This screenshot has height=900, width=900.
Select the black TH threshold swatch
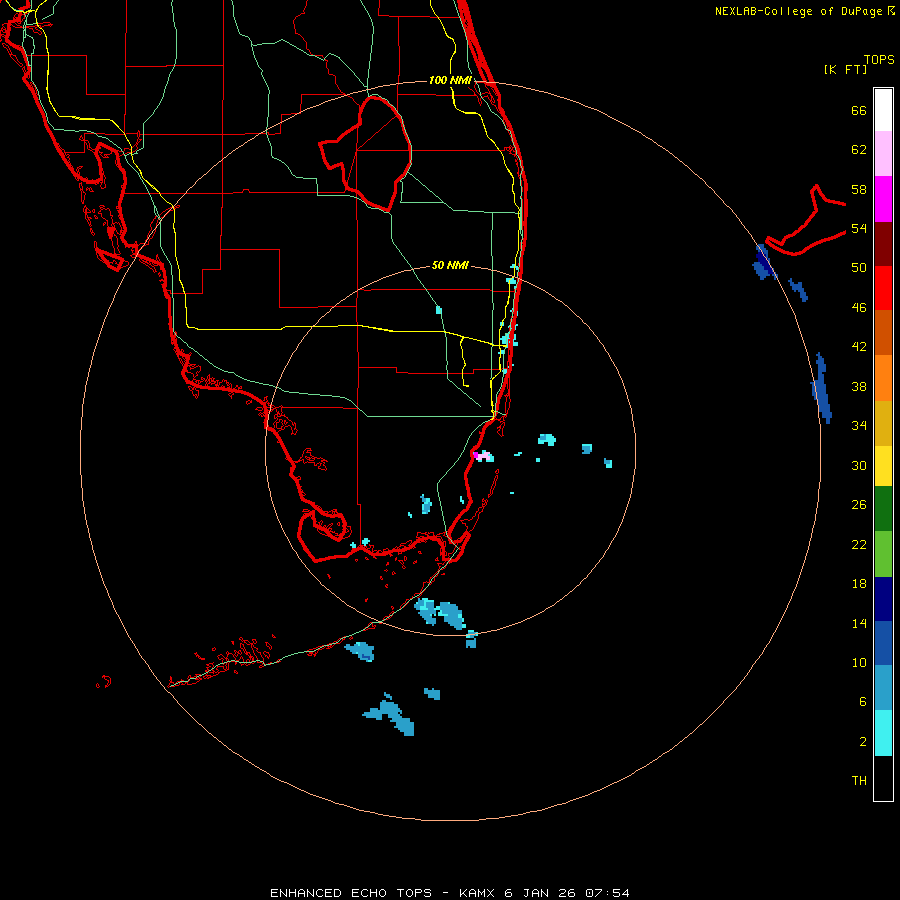tap(883, 778)
